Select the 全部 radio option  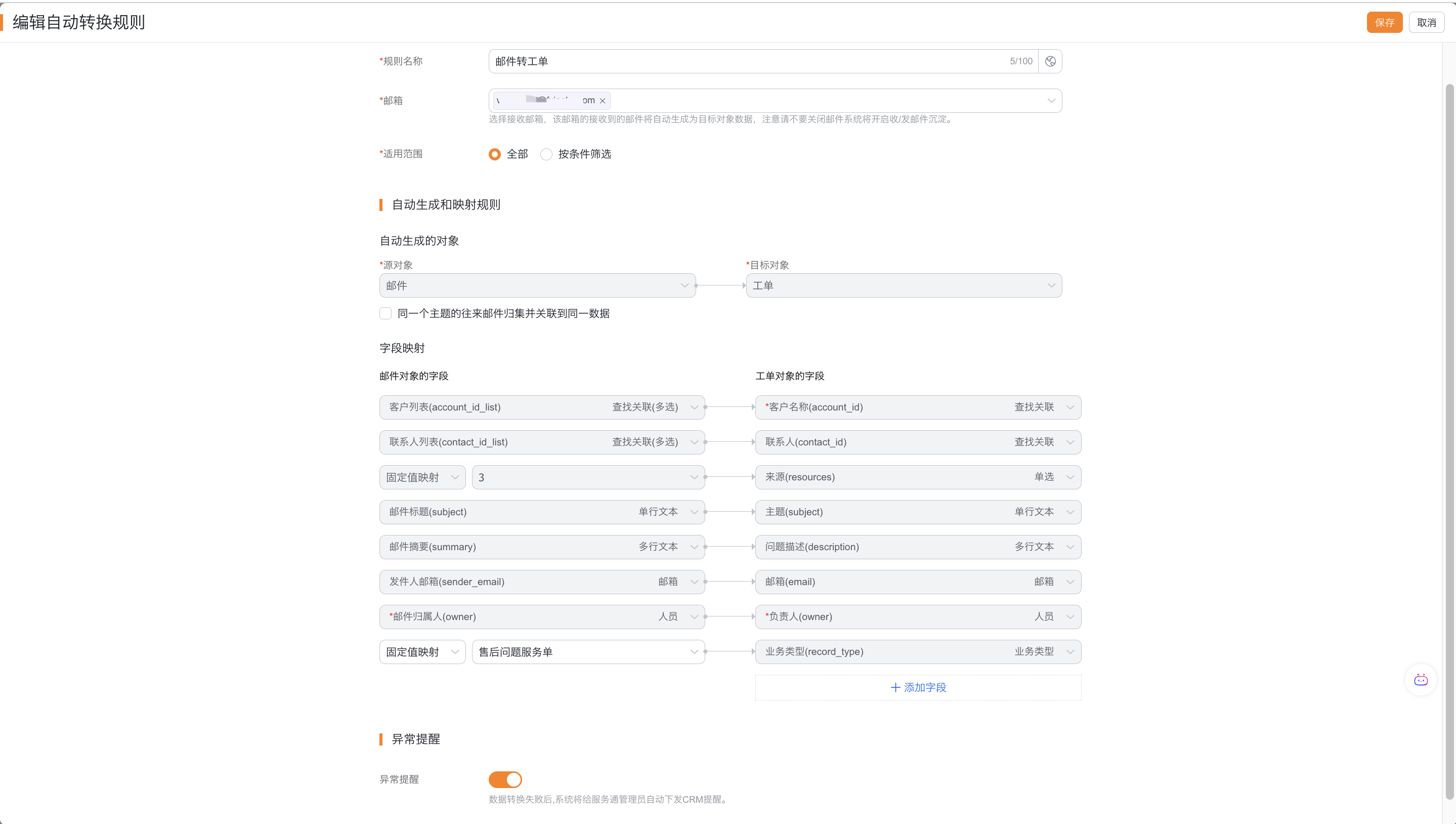click(495, 154)
